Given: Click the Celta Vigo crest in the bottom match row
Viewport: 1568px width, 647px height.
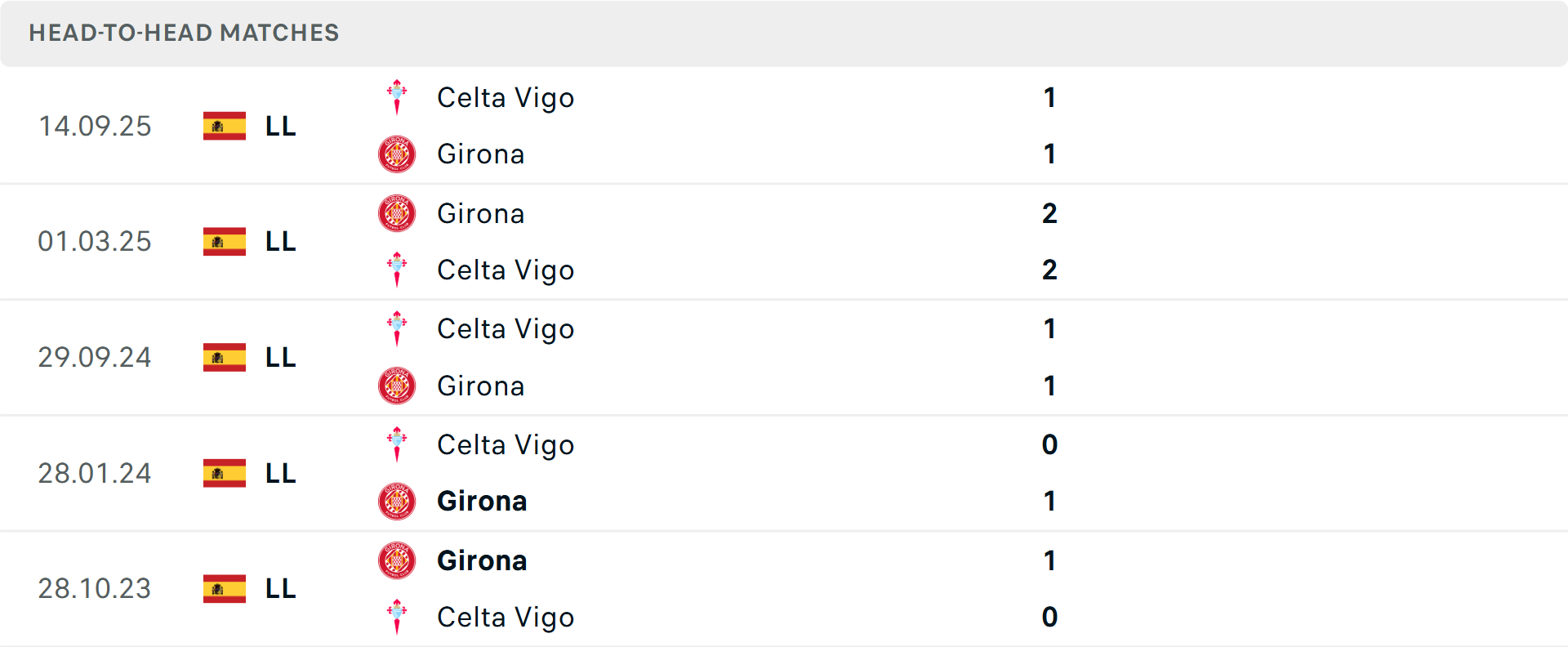Looking at the screenshot, I should [397, 617].
